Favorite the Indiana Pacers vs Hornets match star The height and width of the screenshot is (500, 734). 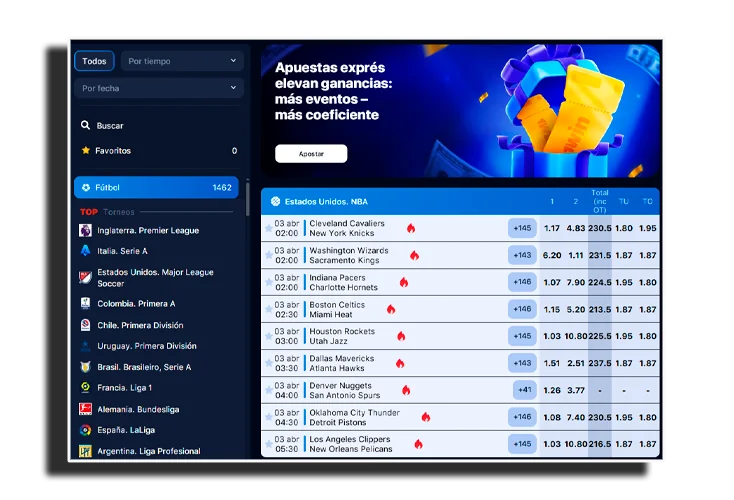click(269, 282)
